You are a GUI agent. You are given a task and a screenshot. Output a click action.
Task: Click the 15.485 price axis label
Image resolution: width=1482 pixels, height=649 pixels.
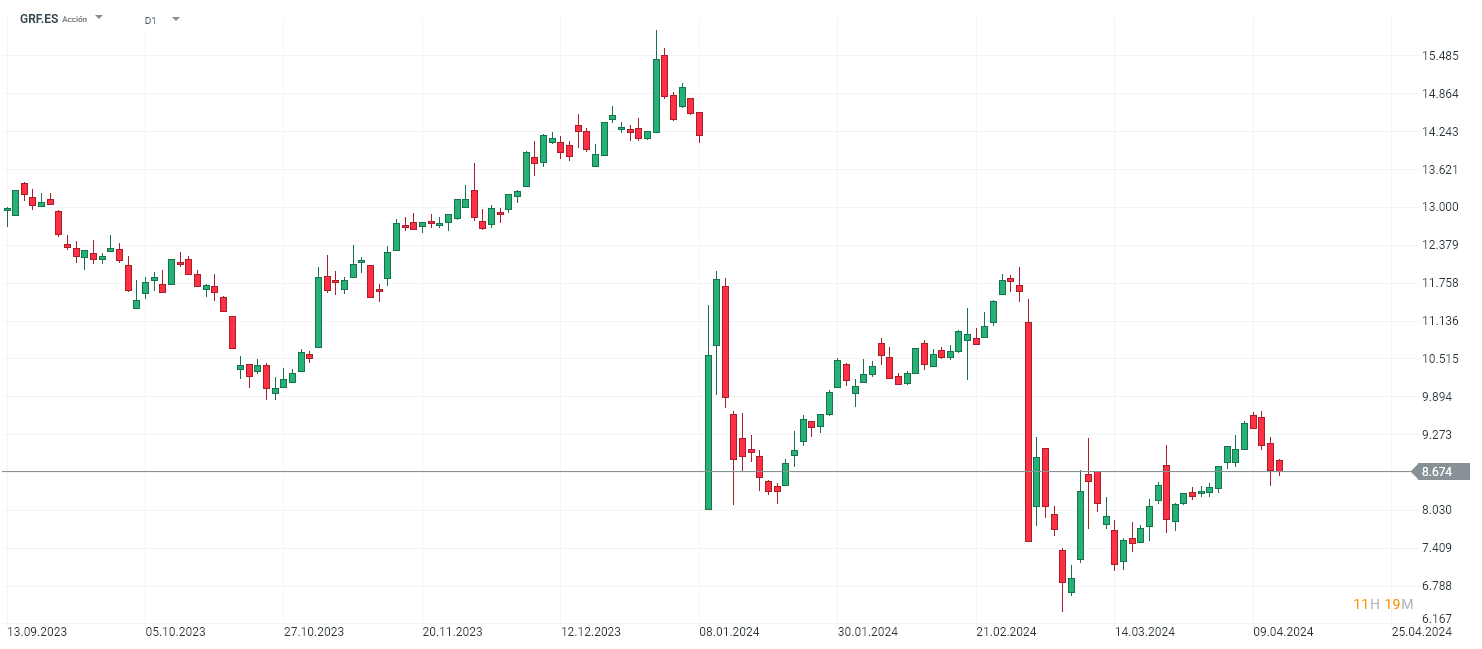1440,56
